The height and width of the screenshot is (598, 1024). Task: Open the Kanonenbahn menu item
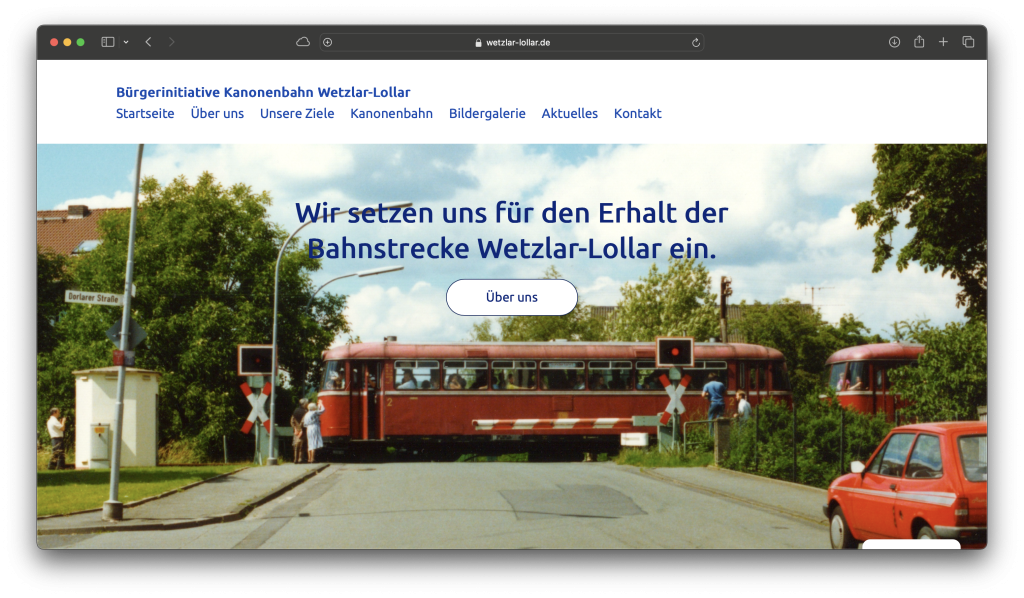point(391,114)
